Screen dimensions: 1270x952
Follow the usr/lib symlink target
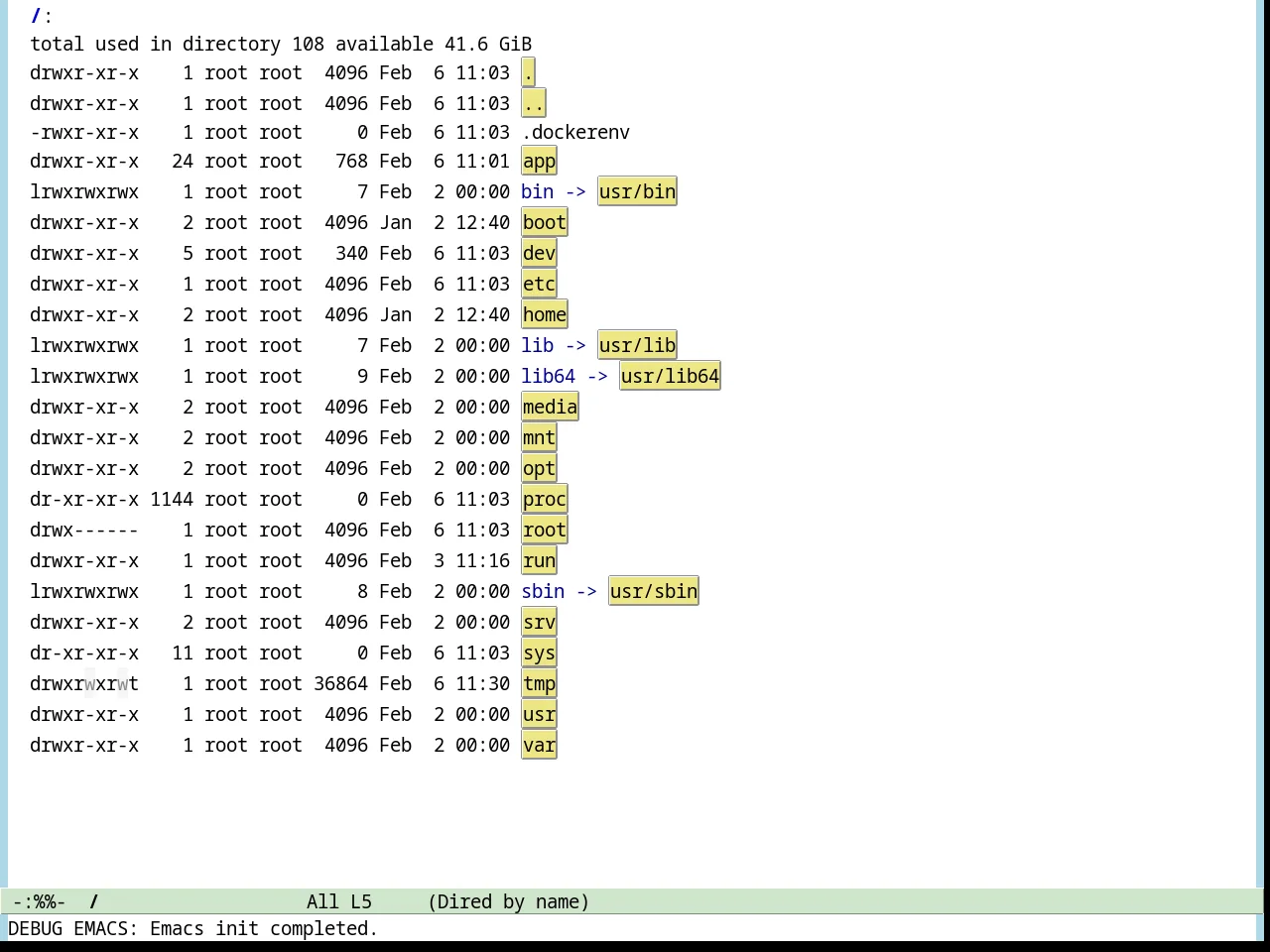(637, 346)
